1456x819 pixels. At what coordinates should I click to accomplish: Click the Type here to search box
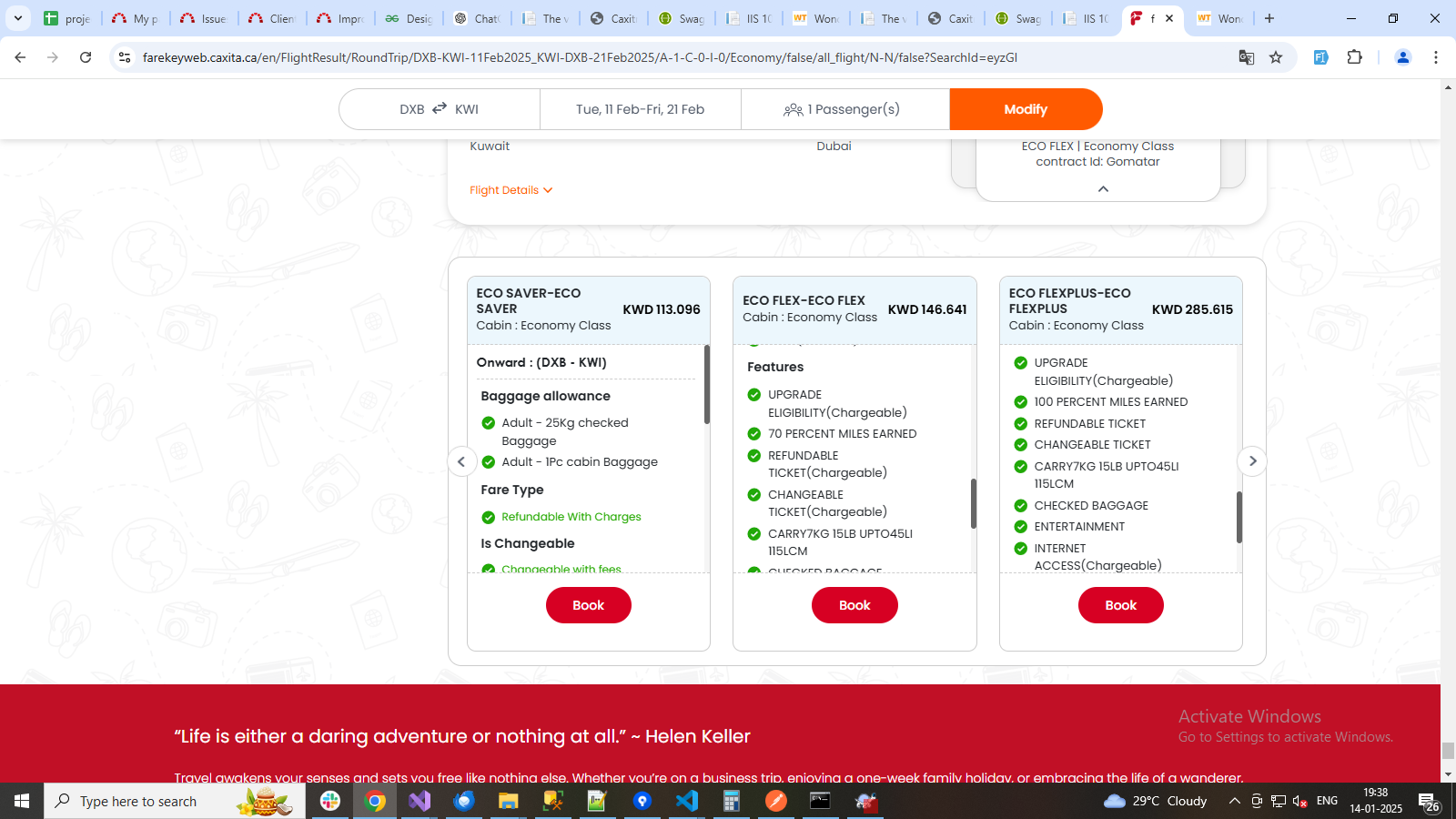pos(136,801)
